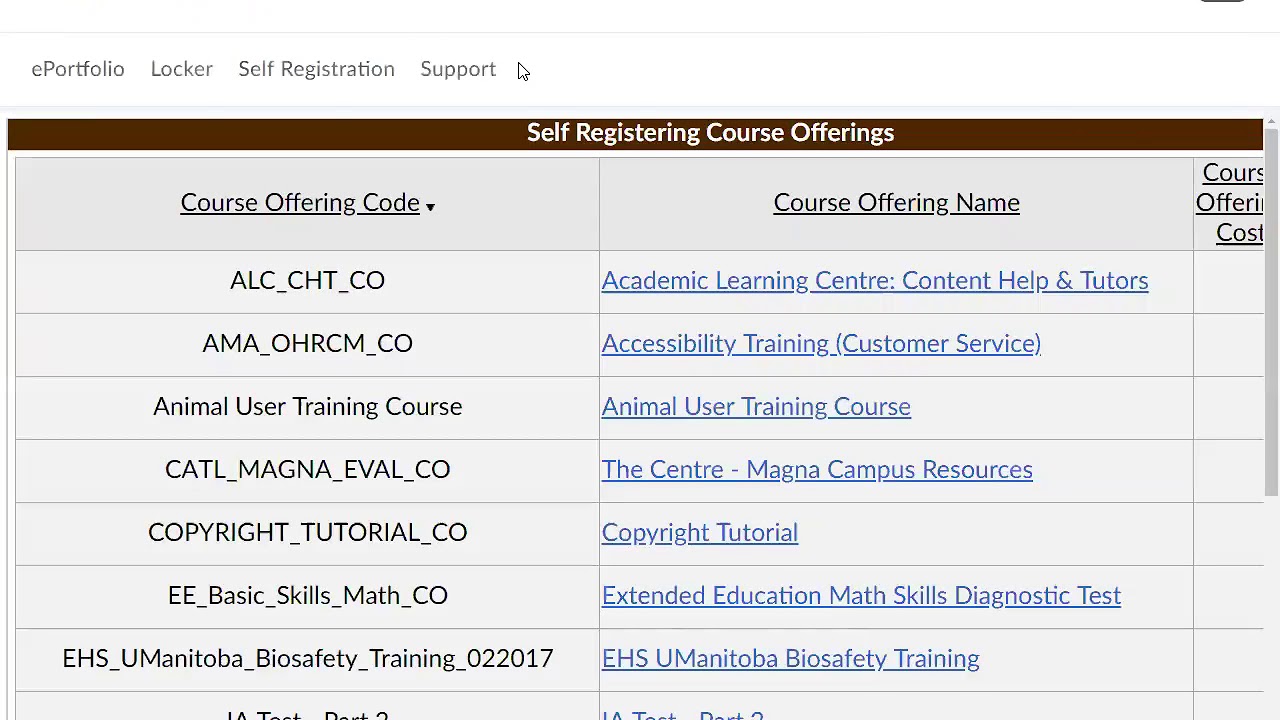This screenshot has height=720, width=1280.
Task: Click the sort arrow beside Course Offering Code
Action: pos(430,206)
